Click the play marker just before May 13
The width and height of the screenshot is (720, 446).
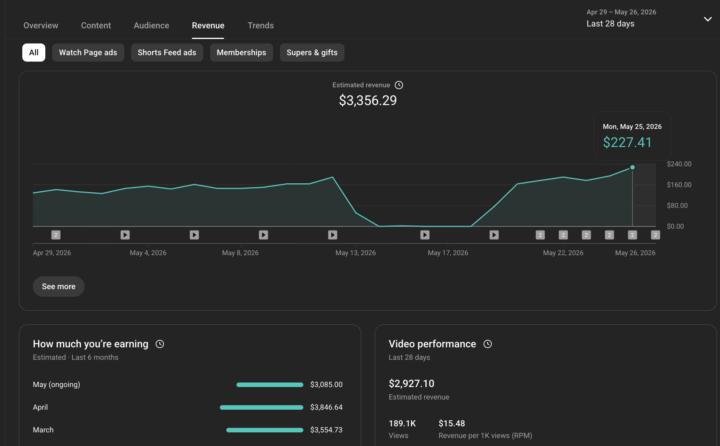[332, 235]
